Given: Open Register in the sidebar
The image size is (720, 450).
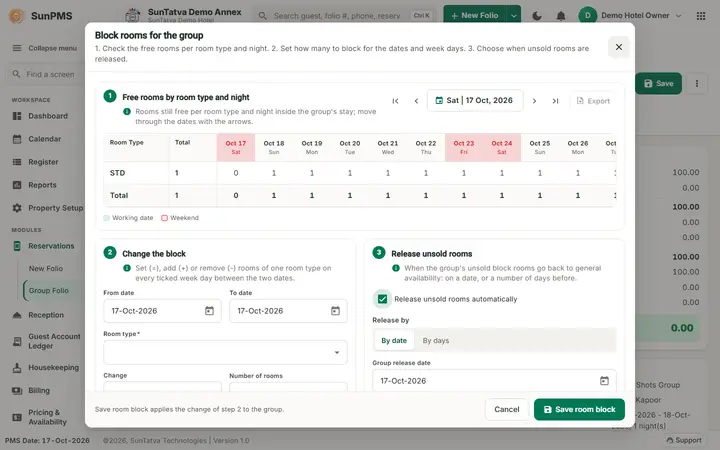Looking at the screenshot, I should [x=44, y=162].
